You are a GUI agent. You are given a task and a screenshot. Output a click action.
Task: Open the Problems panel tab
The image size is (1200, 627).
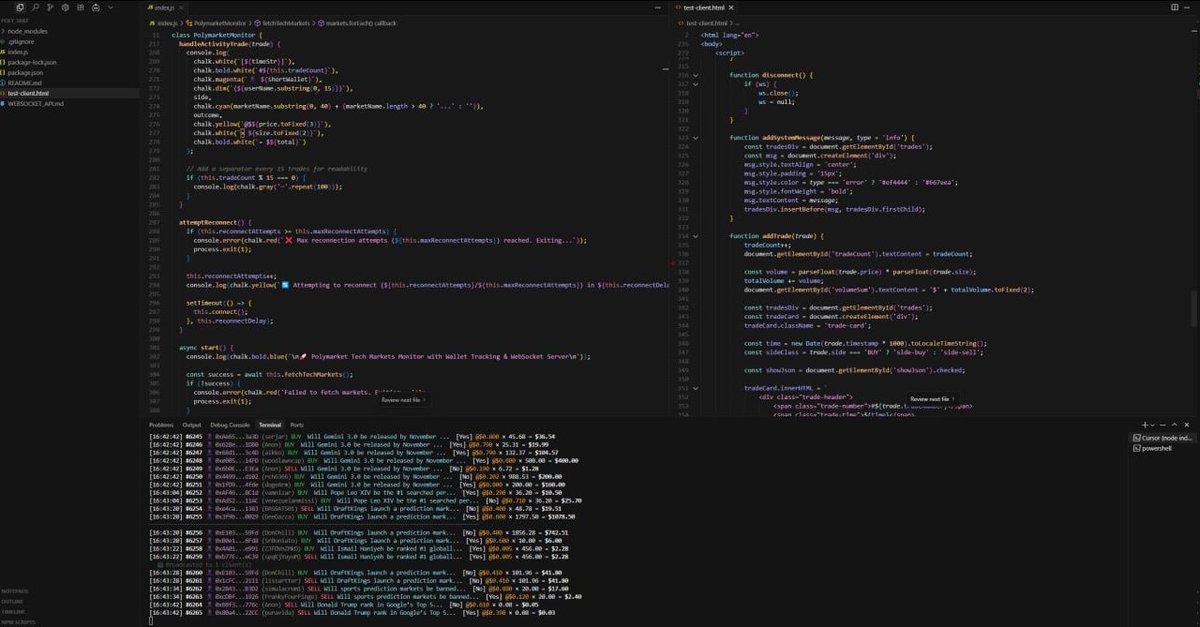(x=161, y=425)
